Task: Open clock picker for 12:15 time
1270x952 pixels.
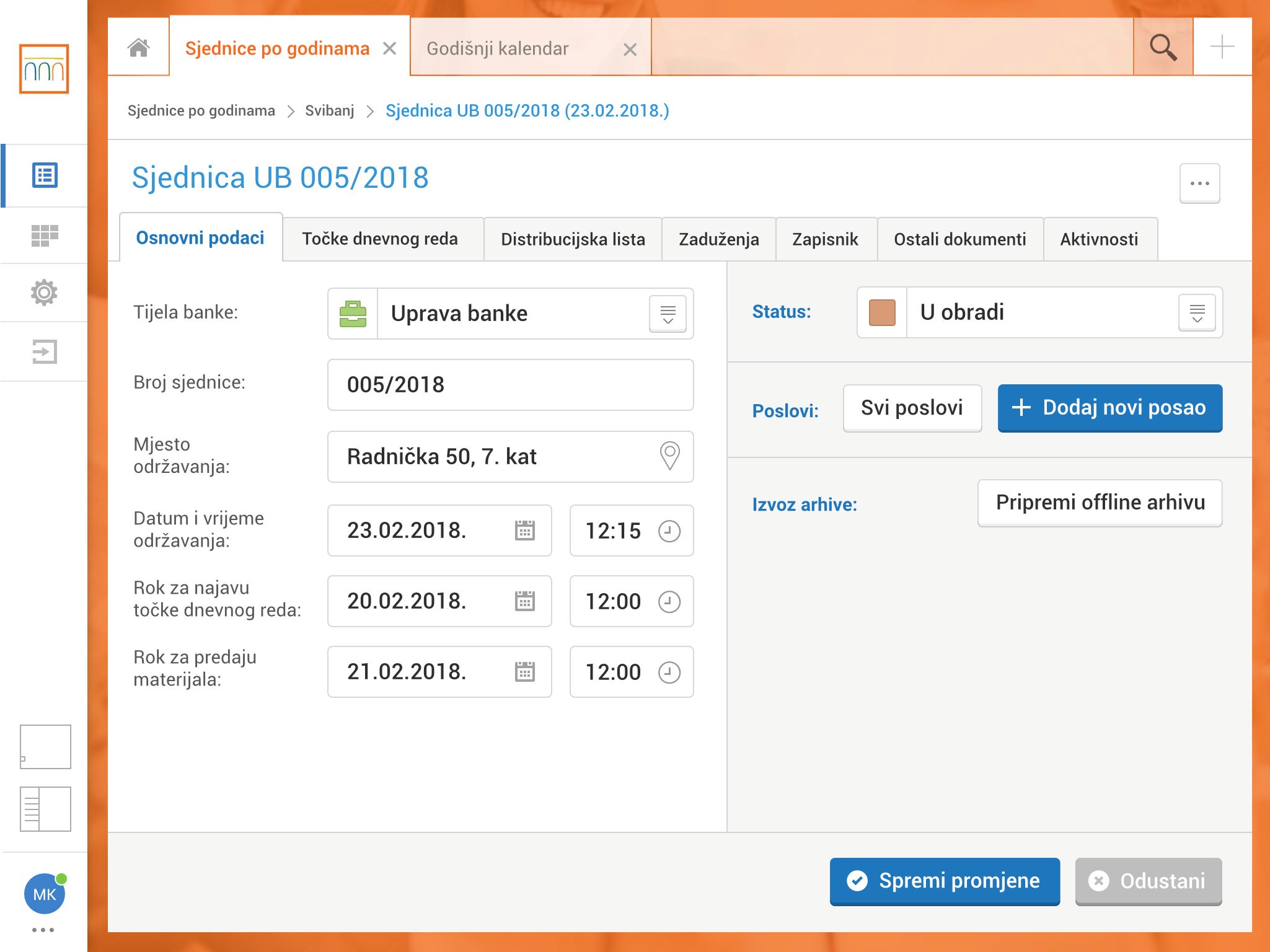Action: pyautogui.click(x=669, y=531)
